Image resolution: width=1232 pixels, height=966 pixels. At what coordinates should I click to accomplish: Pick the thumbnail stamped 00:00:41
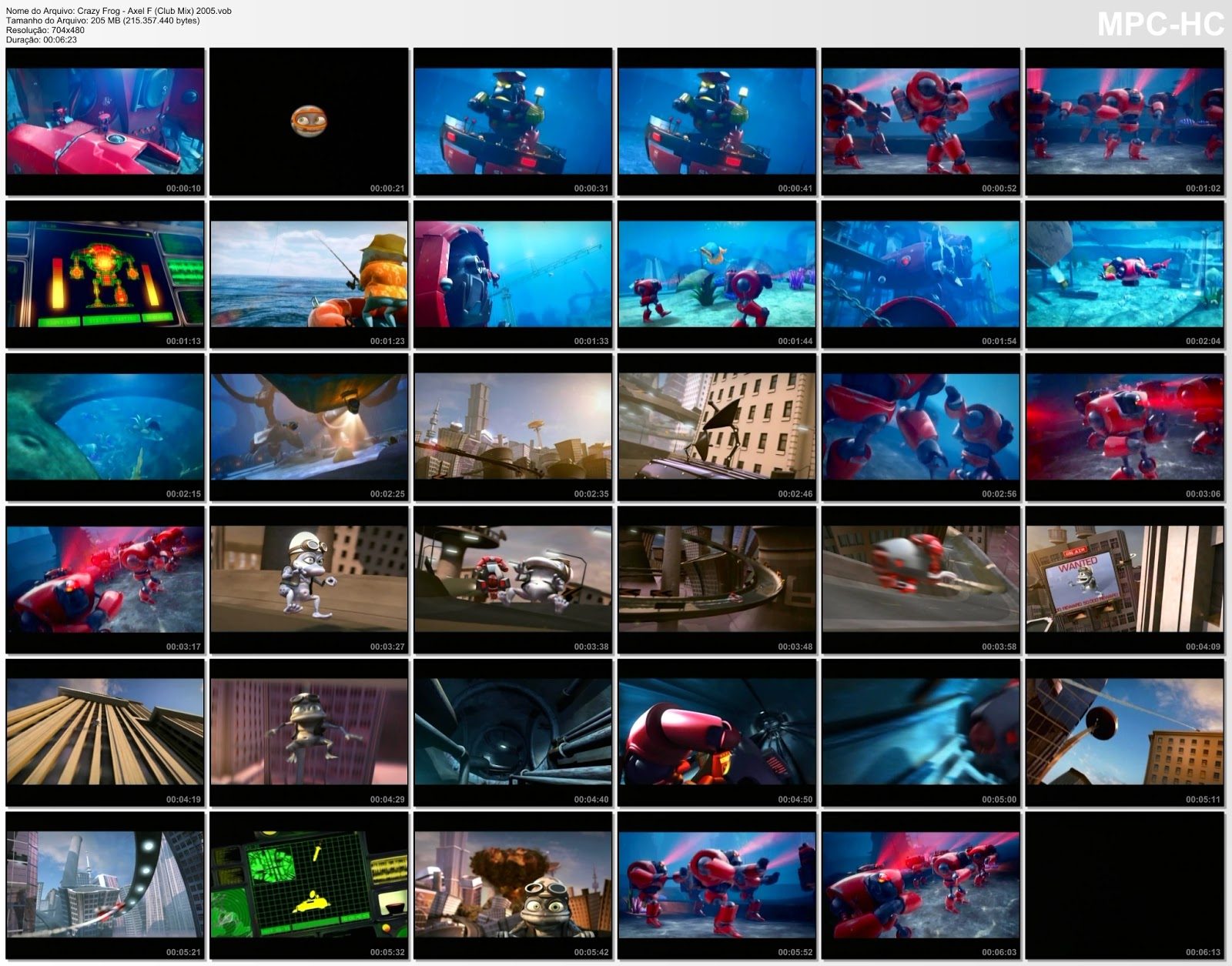click(717, 122)
